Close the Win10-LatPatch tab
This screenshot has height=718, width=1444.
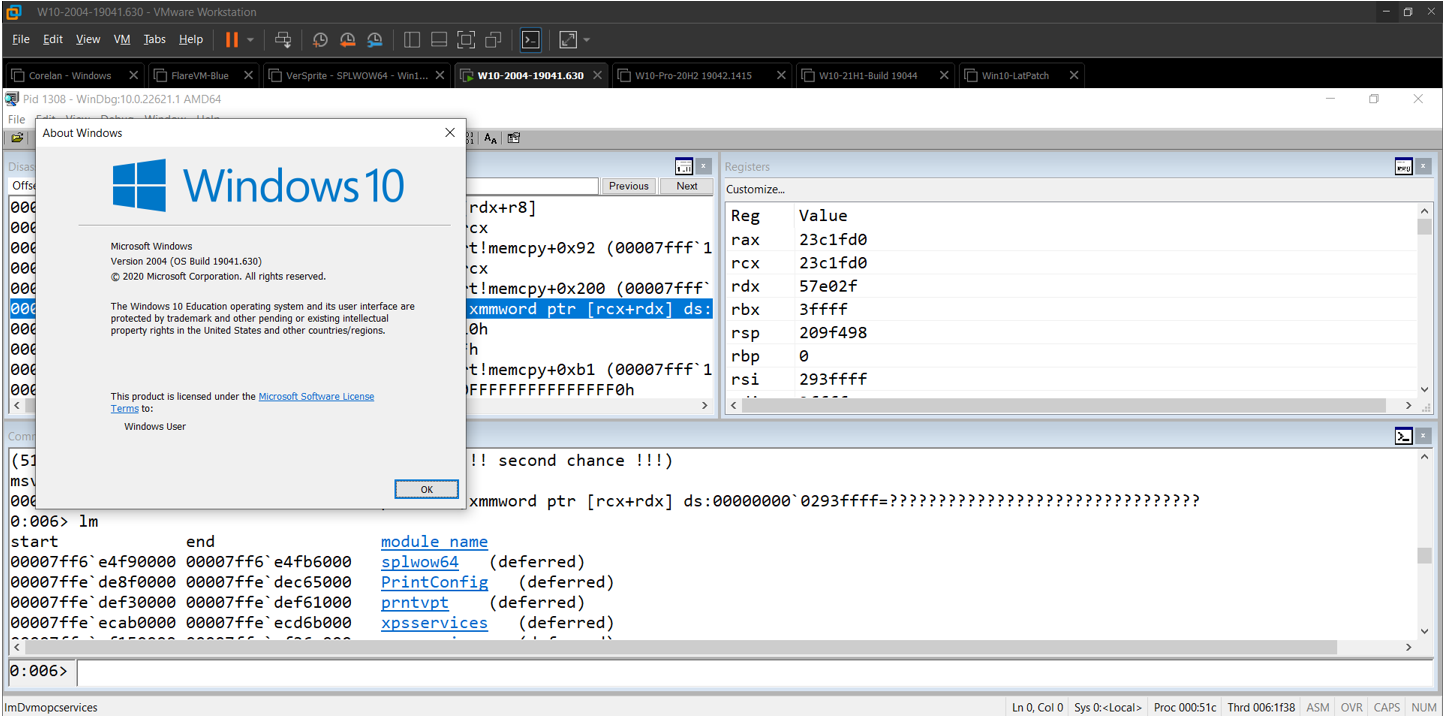[x=1074, y=75]
